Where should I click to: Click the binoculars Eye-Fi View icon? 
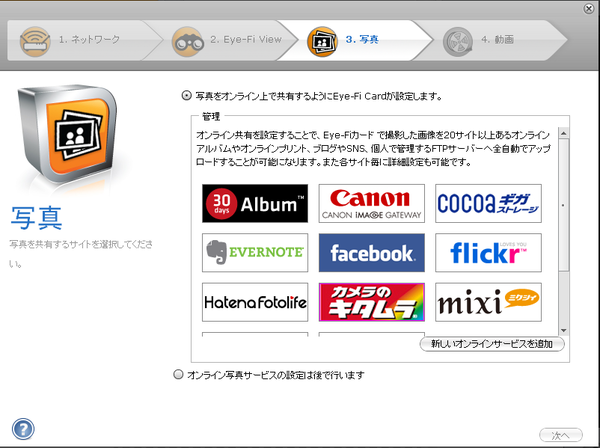point(188,41)
